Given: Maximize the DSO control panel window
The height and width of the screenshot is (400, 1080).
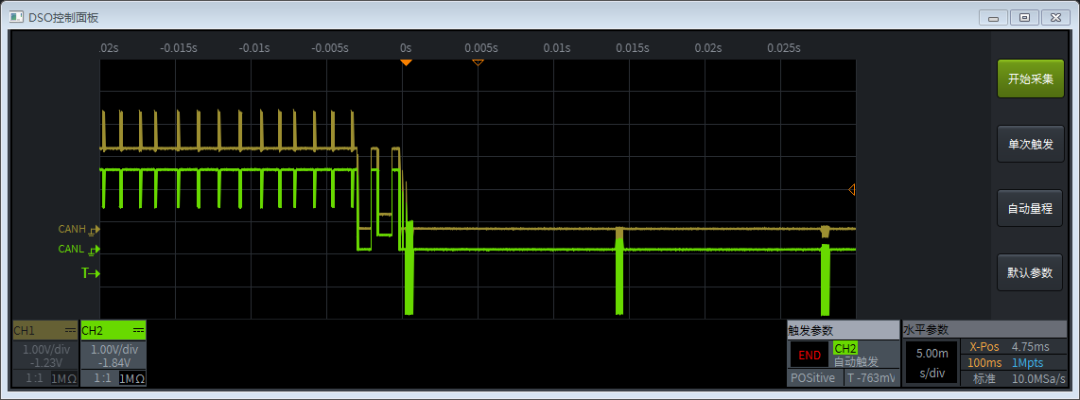Looking at the screenshot, I should [1025, 18].
